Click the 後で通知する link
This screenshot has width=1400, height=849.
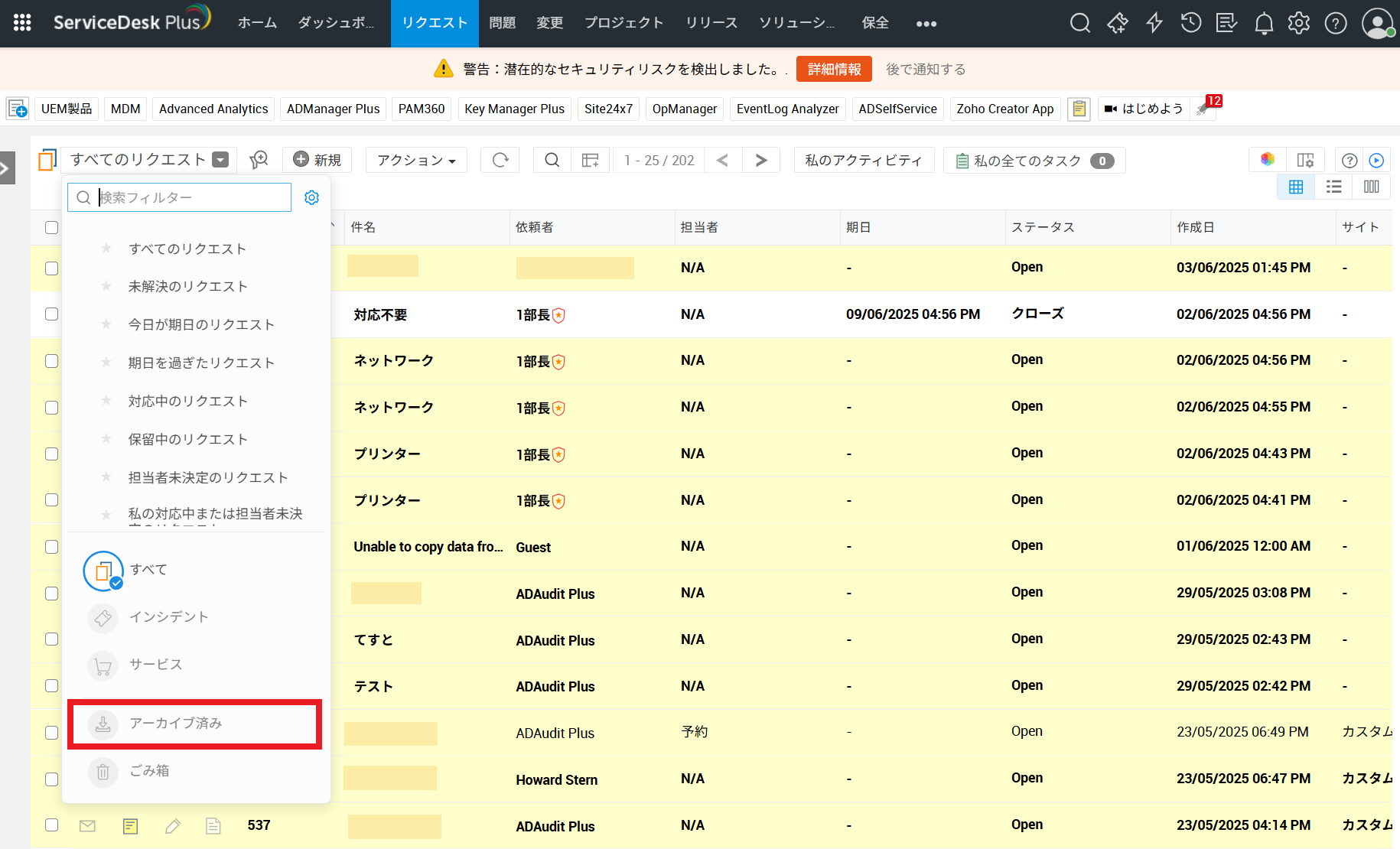926,69
